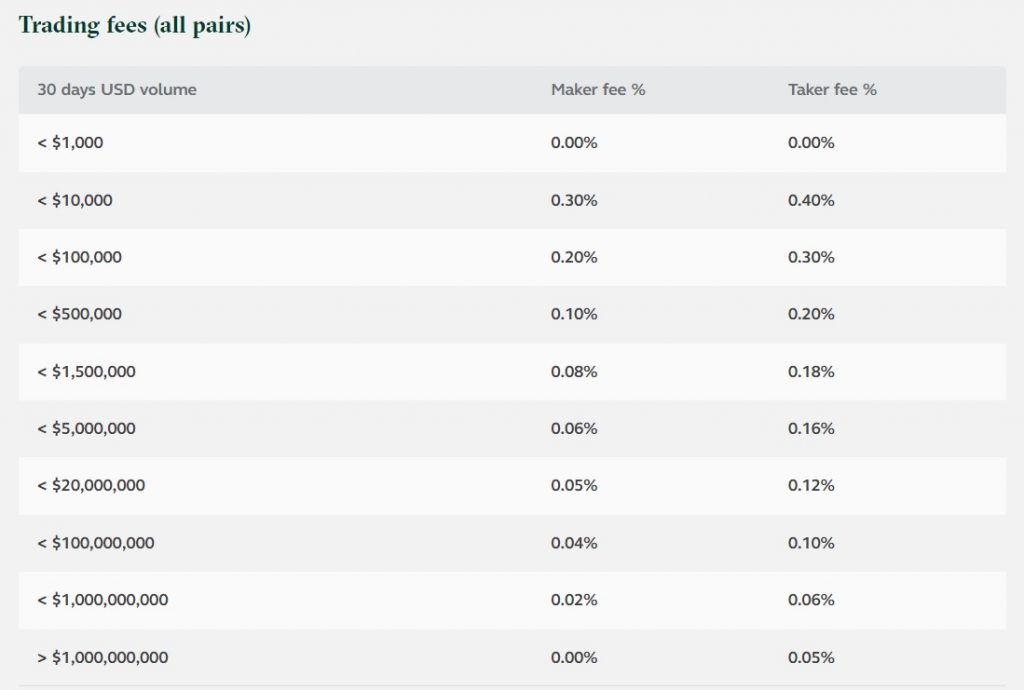Click the "Maker fee %" column header
Screen dimensions: 1024x690
point(598,90)
